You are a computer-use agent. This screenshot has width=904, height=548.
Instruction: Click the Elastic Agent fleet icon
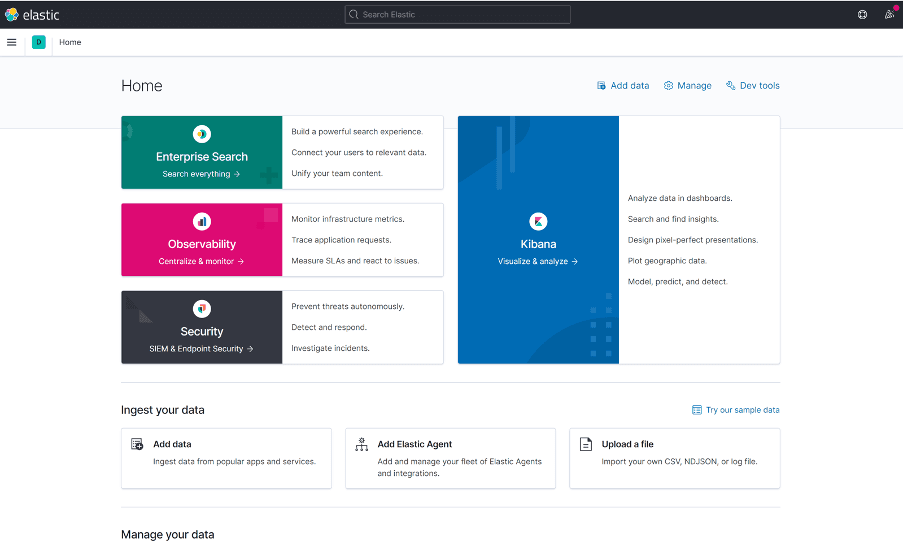point(361,444)
